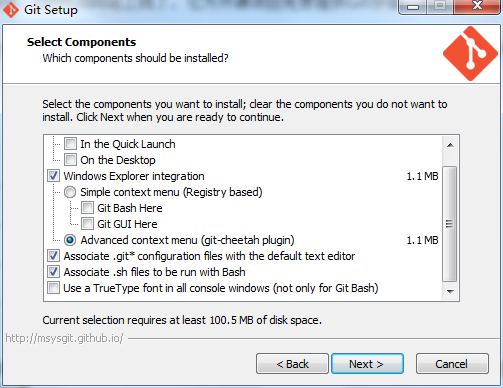Go to the previous step with Back

pos(292,364)
